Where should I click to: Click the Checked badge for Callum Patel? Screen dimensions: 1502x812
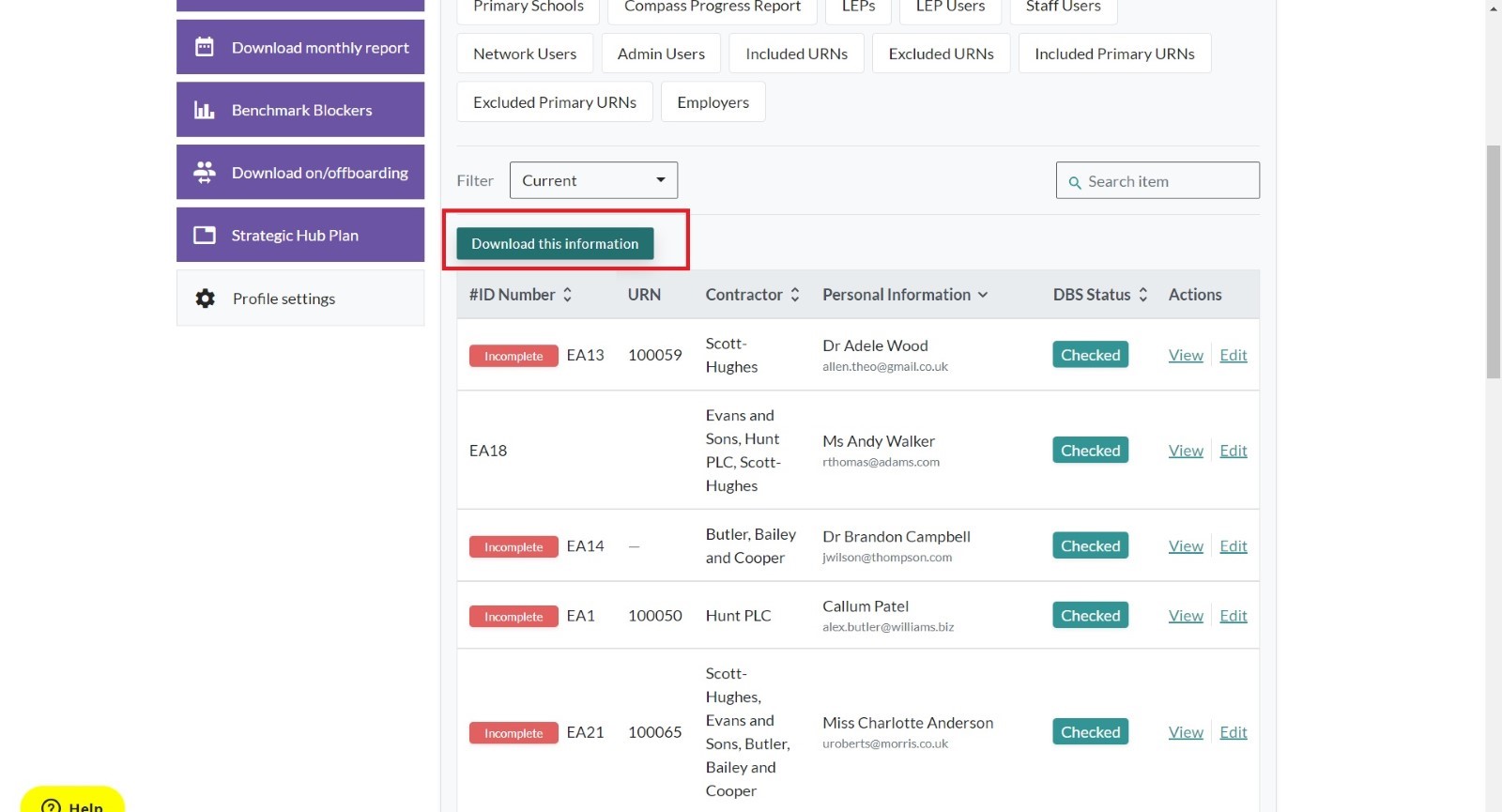pyautogui.click(x=1091, y=616)
